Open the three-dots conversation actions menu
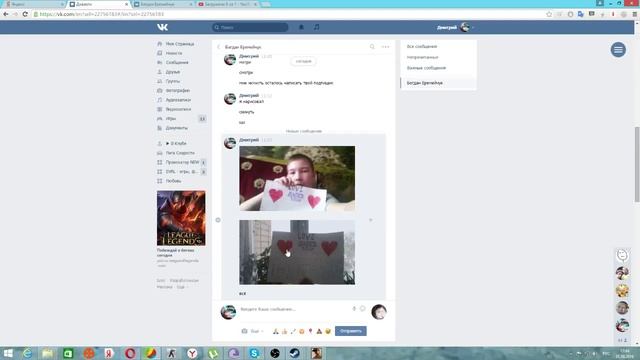The image size is (640, 360). click(385, 47)
